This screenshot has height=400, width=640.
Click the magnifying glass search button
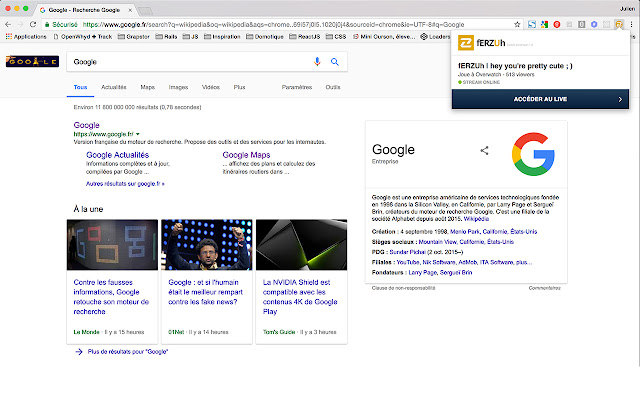click(x=335, y=62)
